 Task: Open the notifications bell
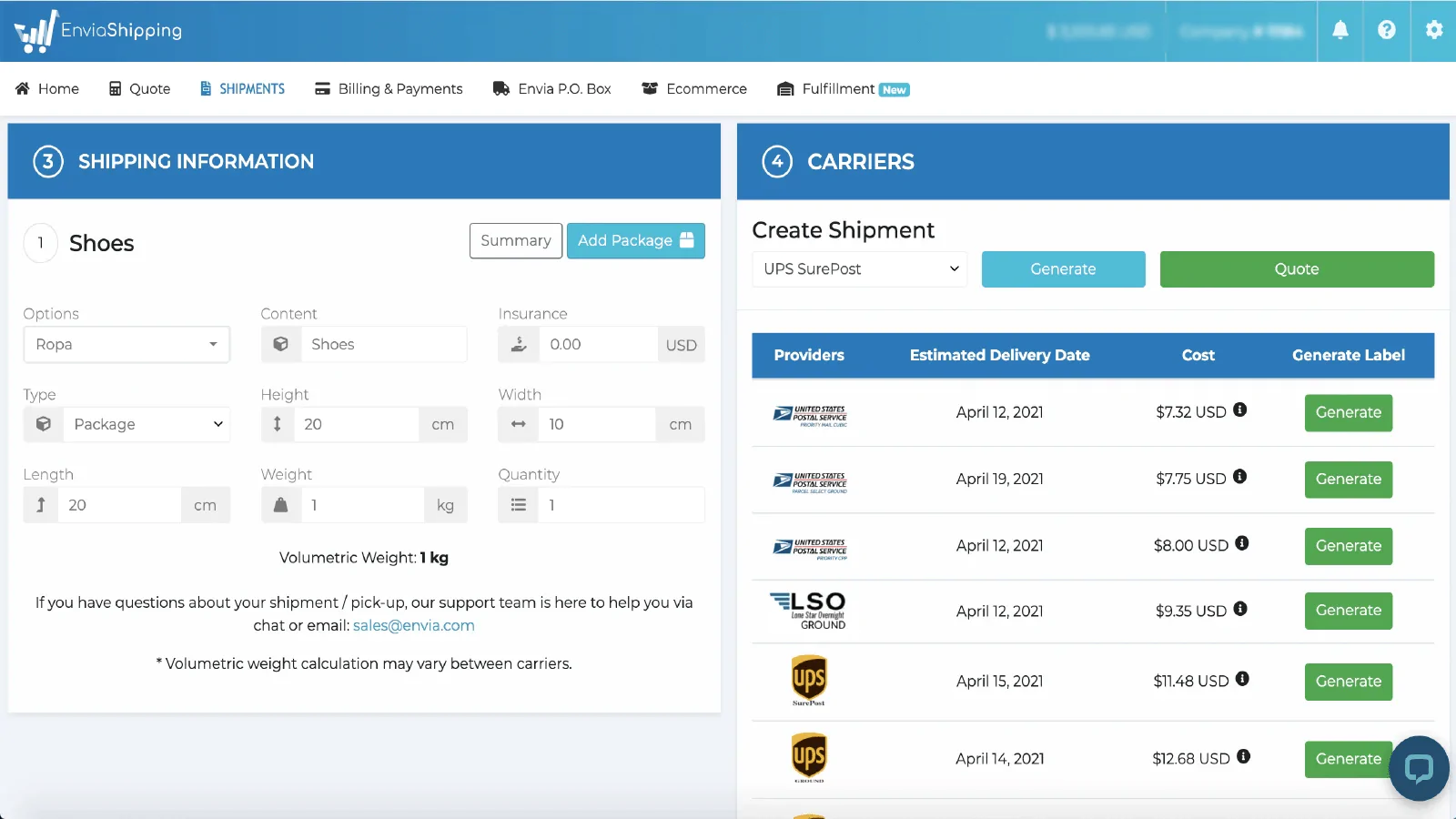(x=1340, y=30)
